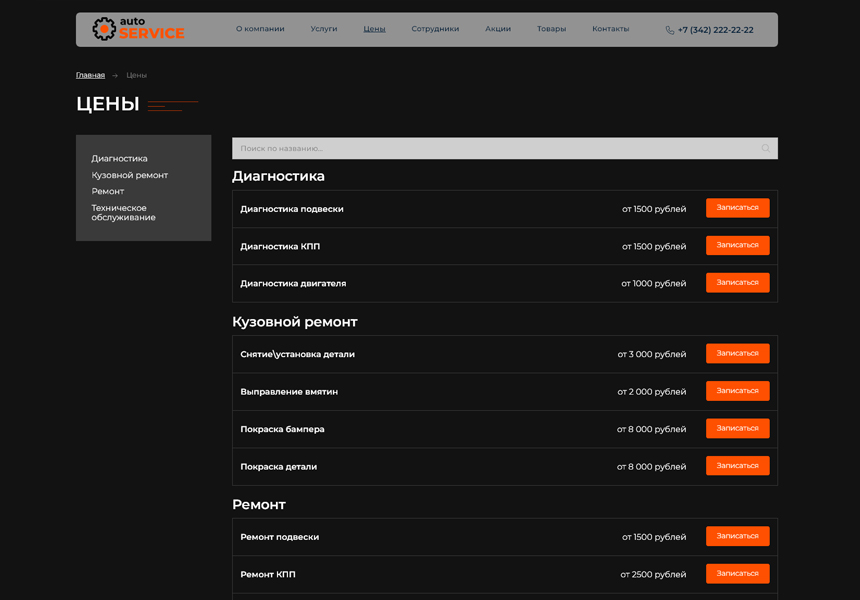The image size is (860, 600).
Task: Call the +7 (342) 222-22-22 phone link
Action: [x=715, y=30]
